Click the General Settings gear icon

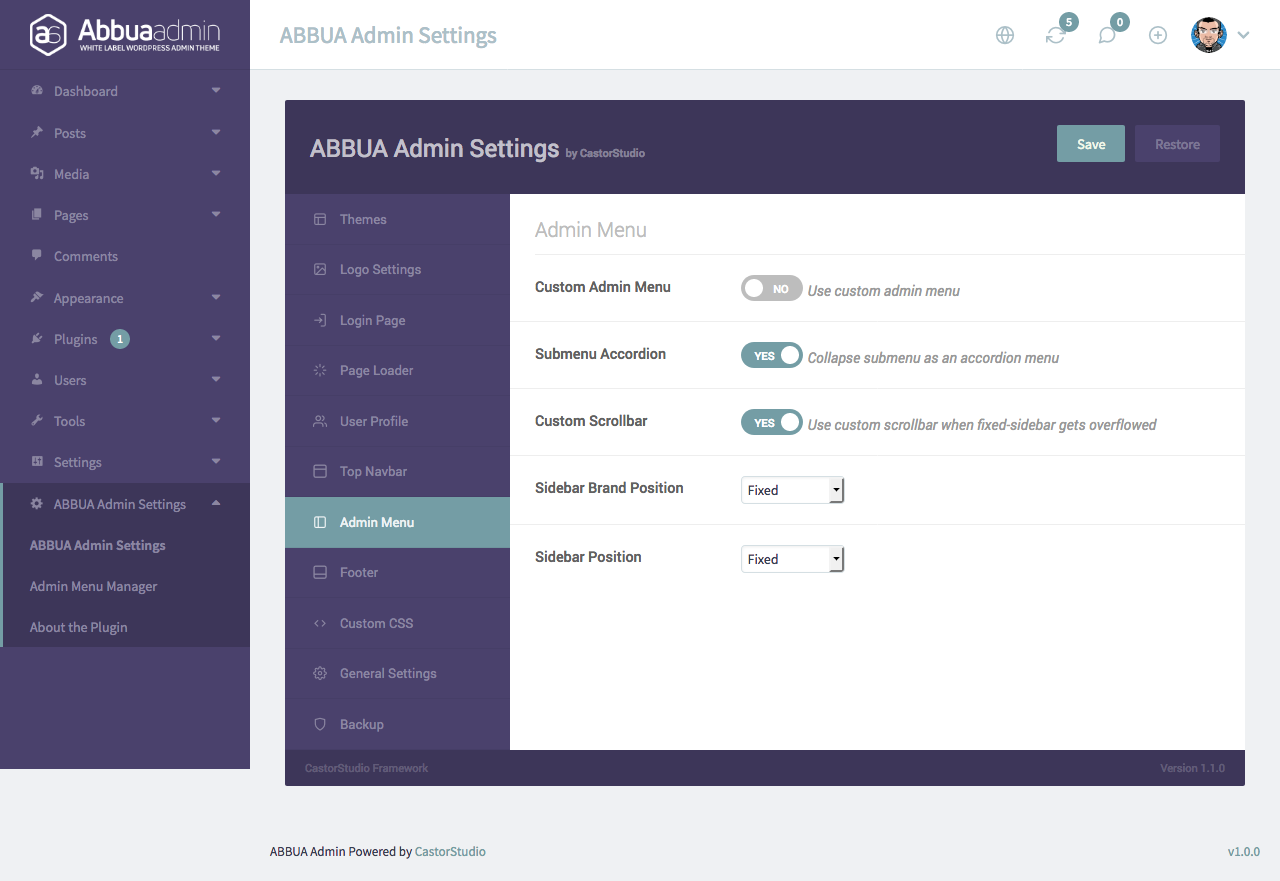coord(320,673)
